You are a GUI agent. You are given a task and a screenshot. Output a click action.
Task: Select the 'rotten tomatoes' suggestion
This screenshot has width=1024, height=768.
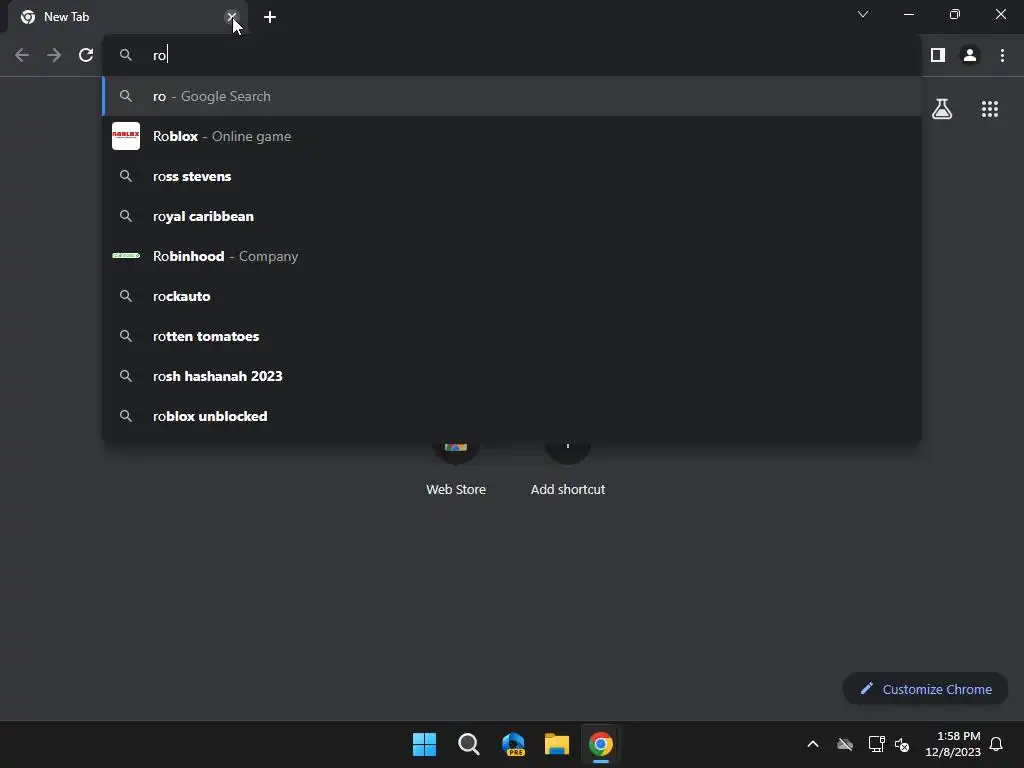click(x=512, y=336)
